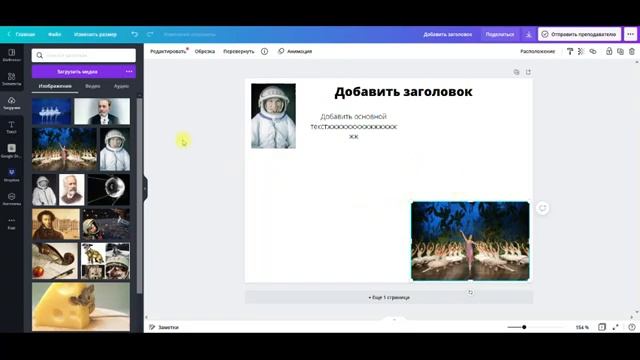
Task: Open Google Drive panel in sidebar
Action: (x=11, y=151)
